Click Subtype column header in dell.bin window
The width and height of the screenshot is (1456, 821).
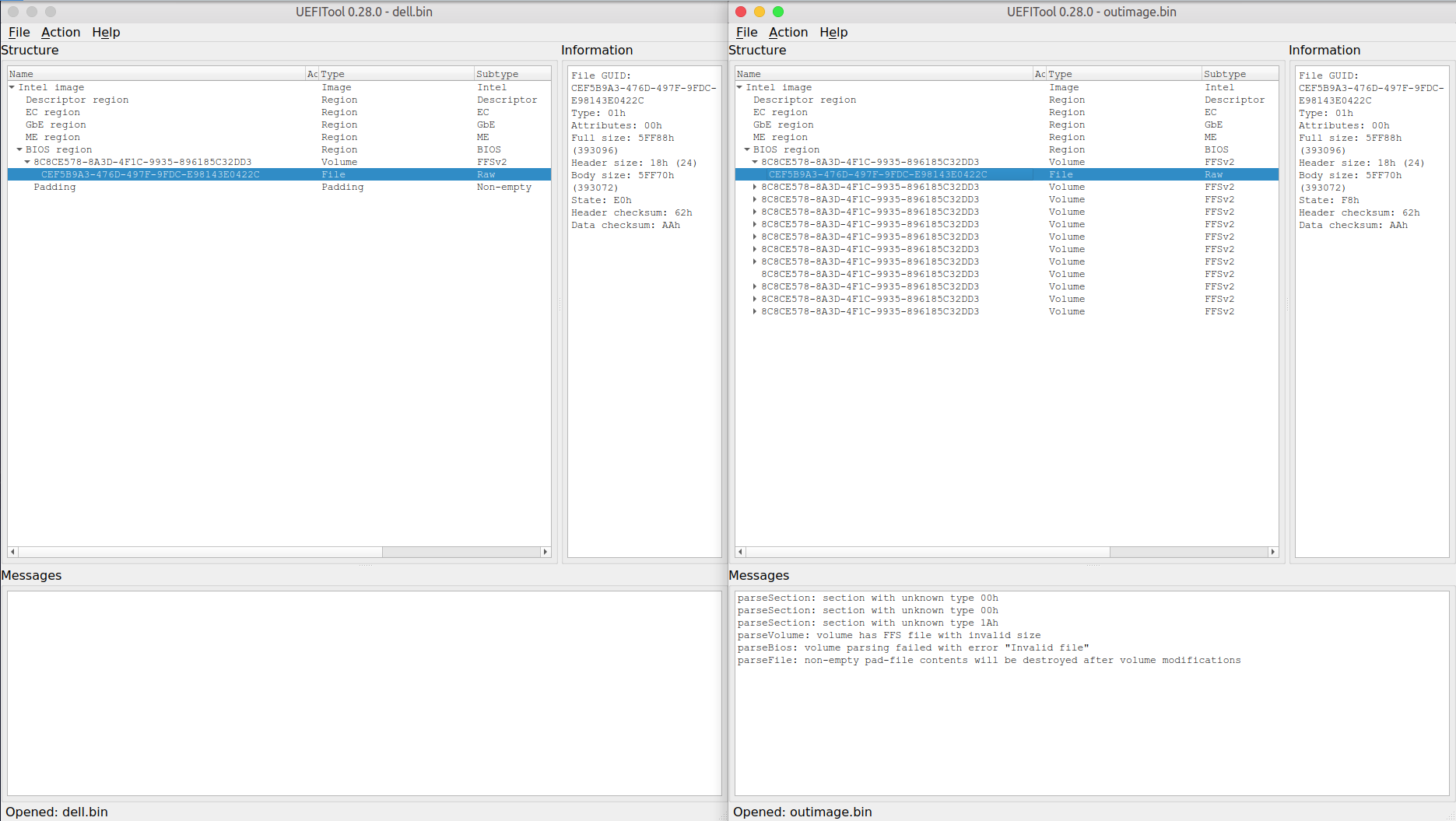[x=497, y=74]
